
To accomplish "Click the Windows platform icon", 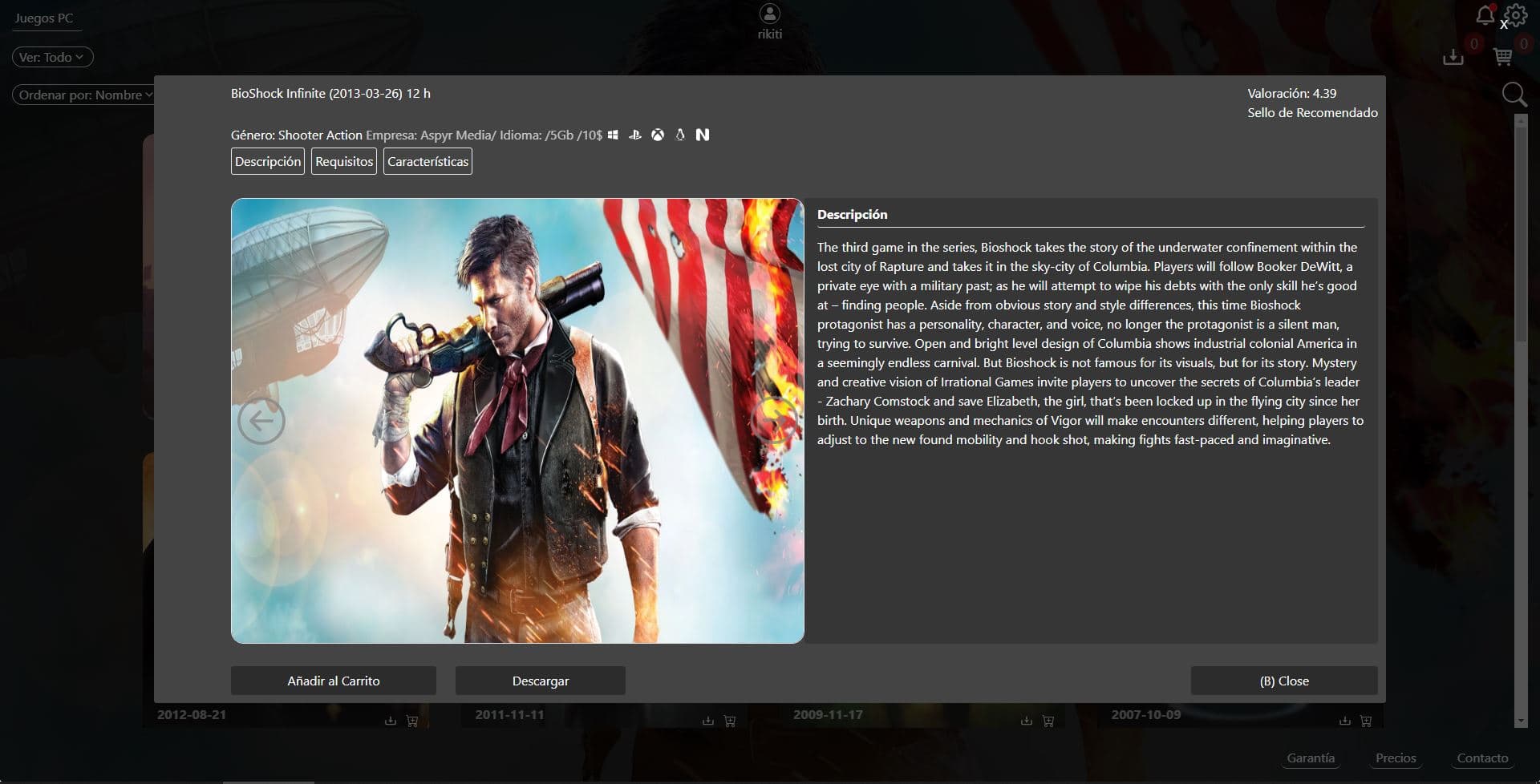I will (x=613, y=135).
